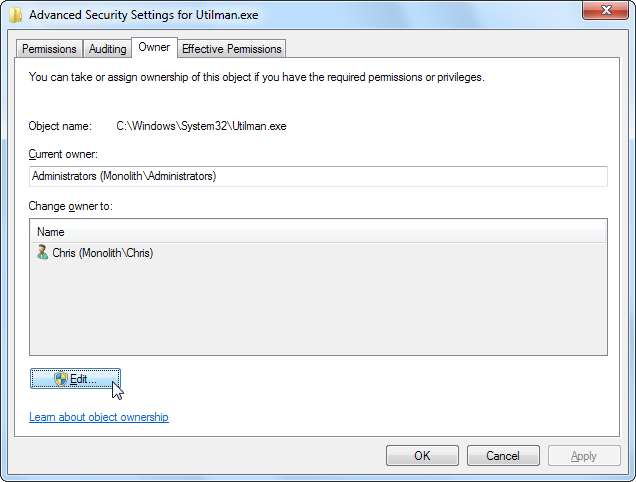
Task: Click the Change owner to label
Action: tap(72, 206)
